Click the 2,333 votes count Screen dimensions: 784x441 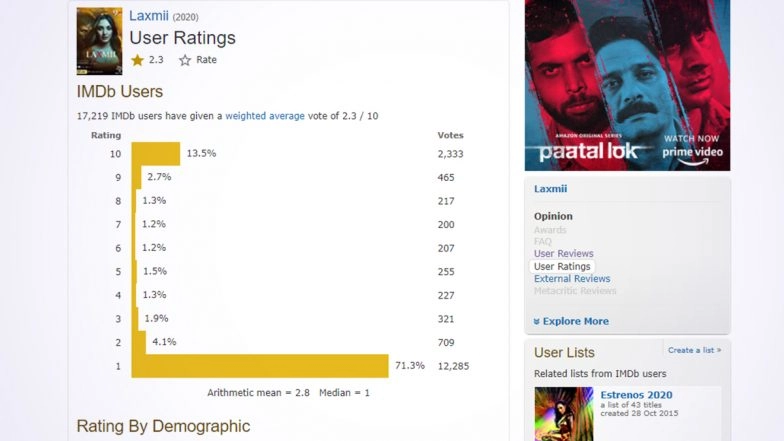coord(451,154)
